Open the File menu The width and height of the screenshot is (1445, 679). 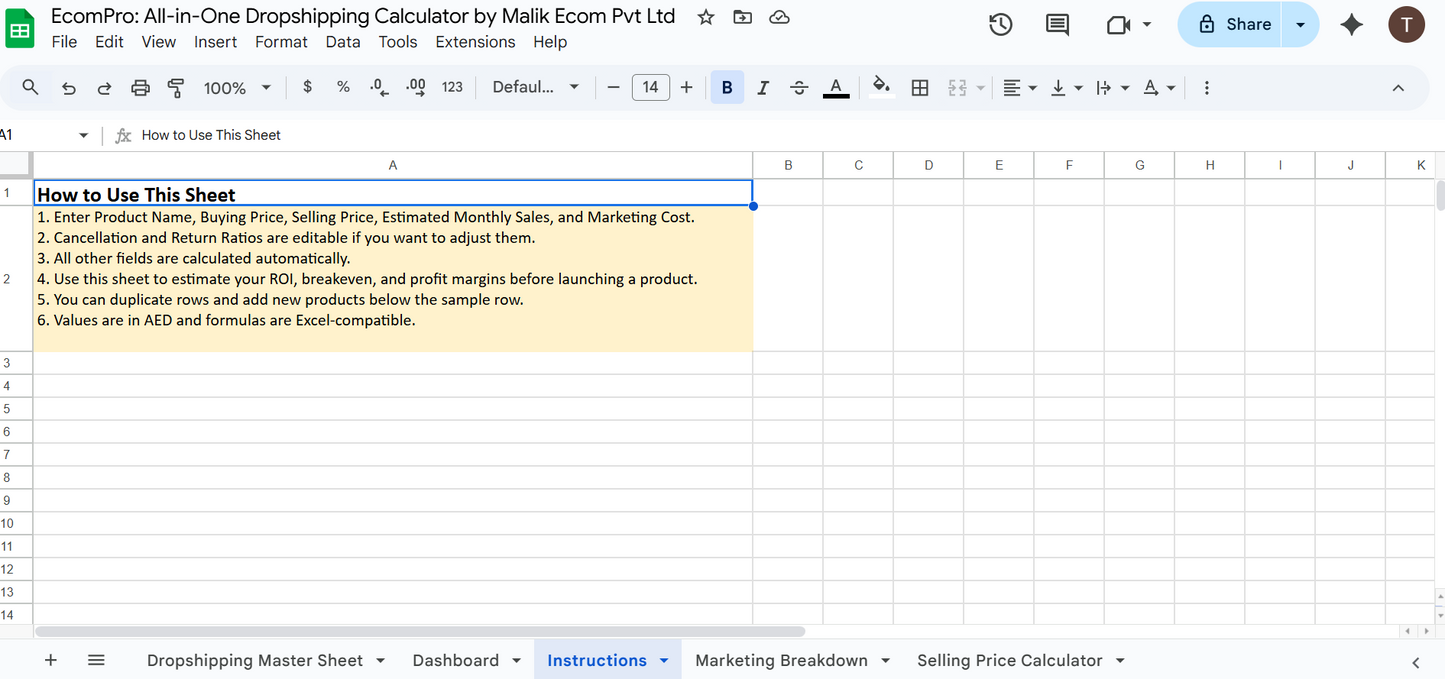pos(64,42)
